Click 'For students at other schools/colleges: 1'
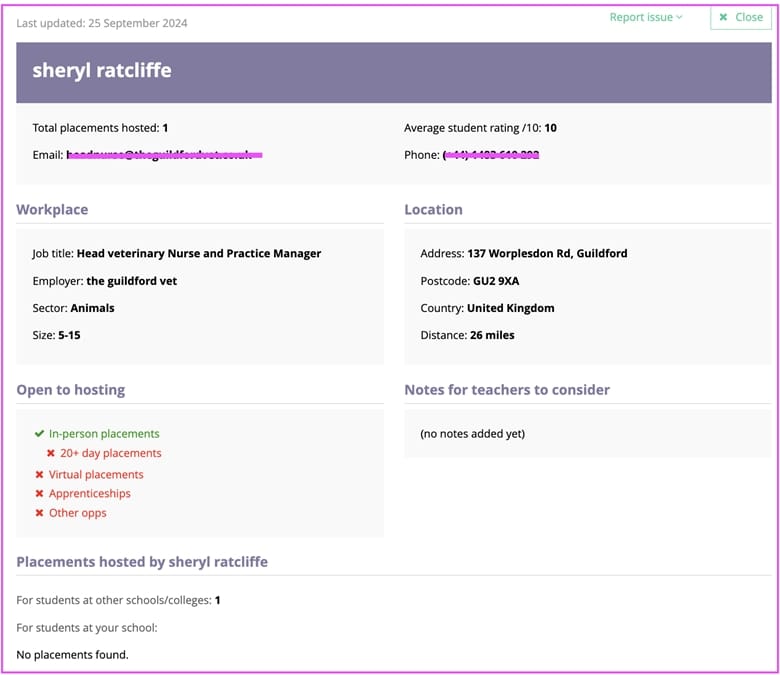This screenshot has height=675, width=780. coord(118,600)
